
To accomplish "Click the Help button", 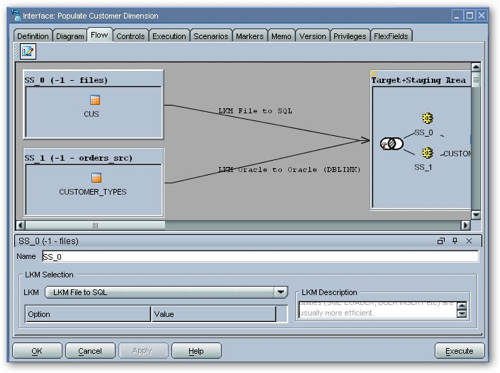I will 196,351.
